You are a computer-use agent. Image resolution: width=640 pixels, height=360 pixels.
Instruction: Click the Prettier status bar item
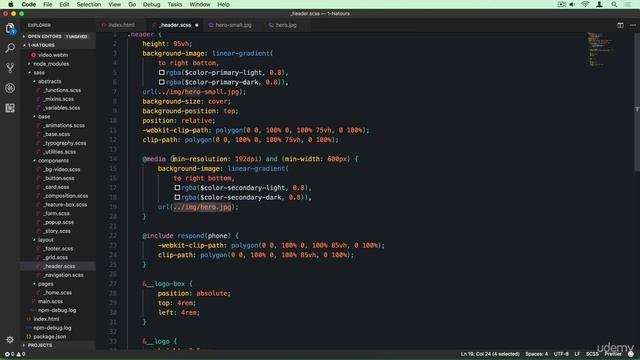pos(613,354)
